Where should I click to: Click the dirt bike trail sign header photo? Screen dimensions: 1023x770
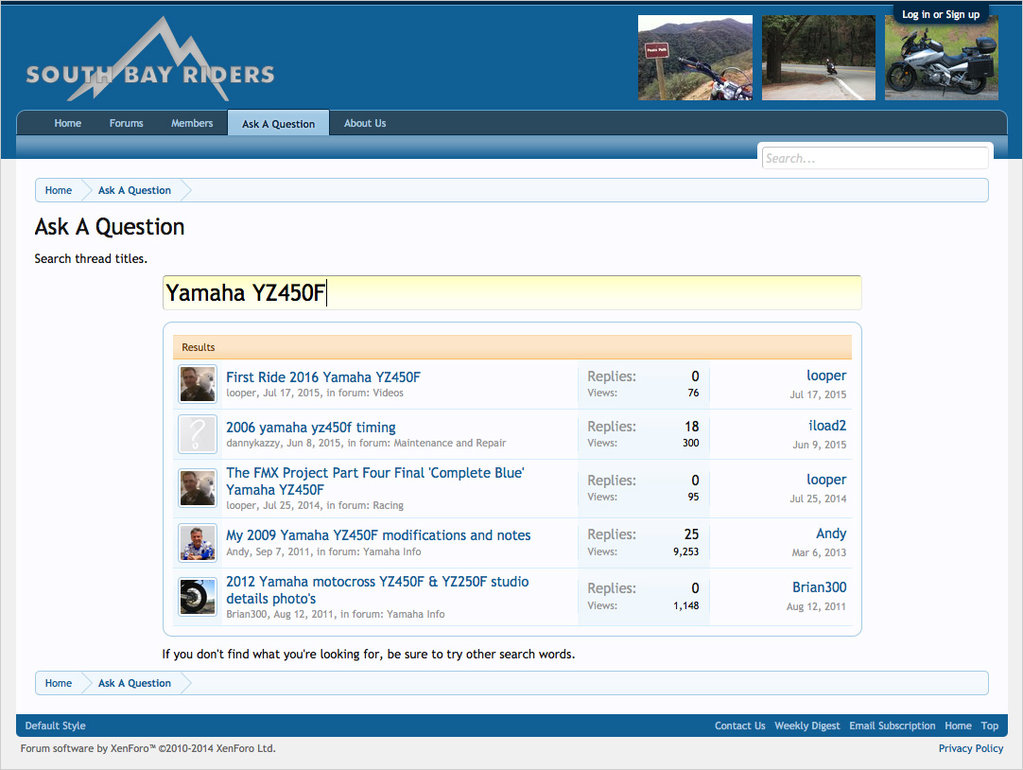click(x=695, y=58)
